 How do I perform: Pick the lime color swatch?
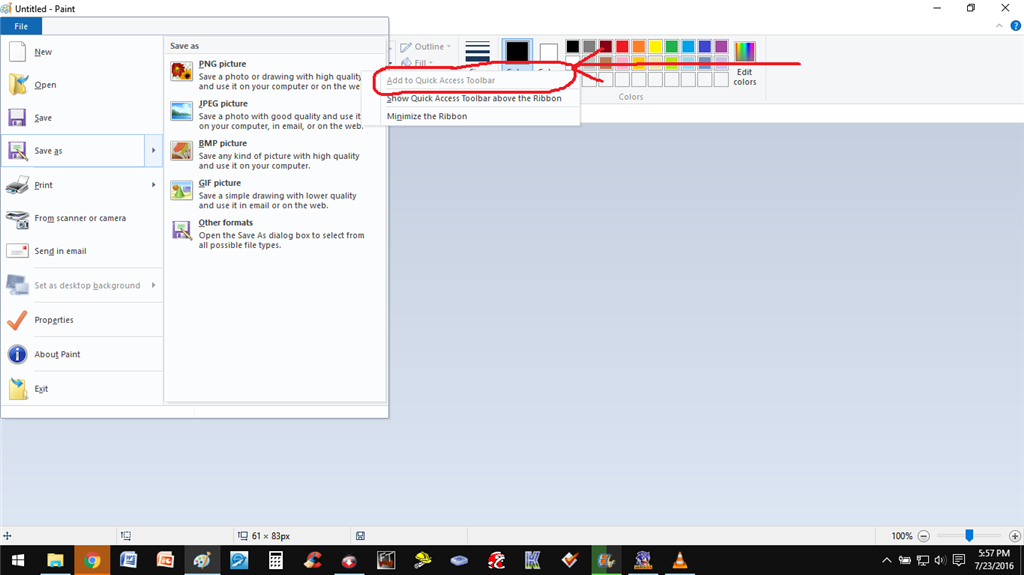coord(671,63)
